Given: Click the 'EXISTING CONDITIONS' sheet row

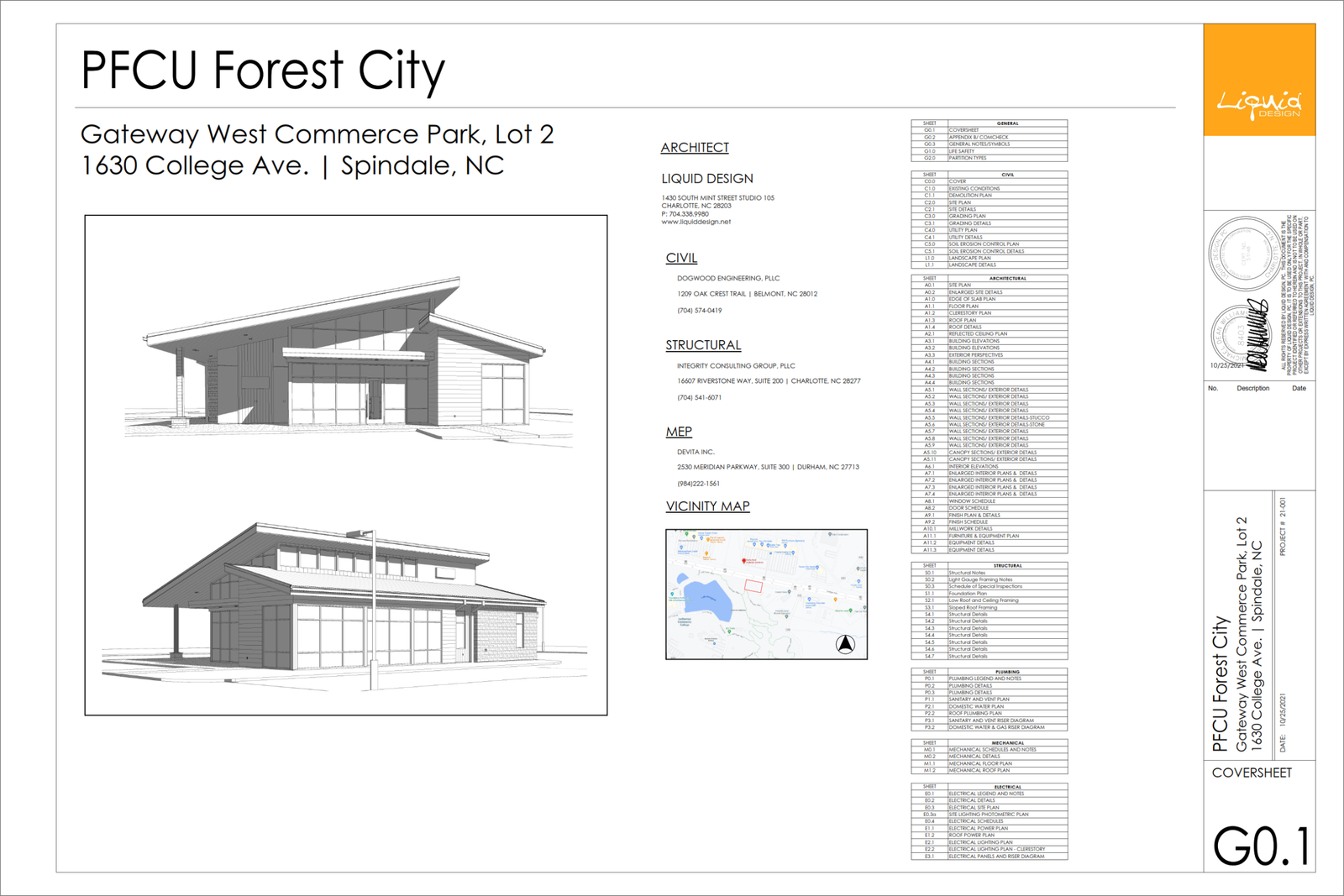Looking at the screenshot, I should point(990,188).
